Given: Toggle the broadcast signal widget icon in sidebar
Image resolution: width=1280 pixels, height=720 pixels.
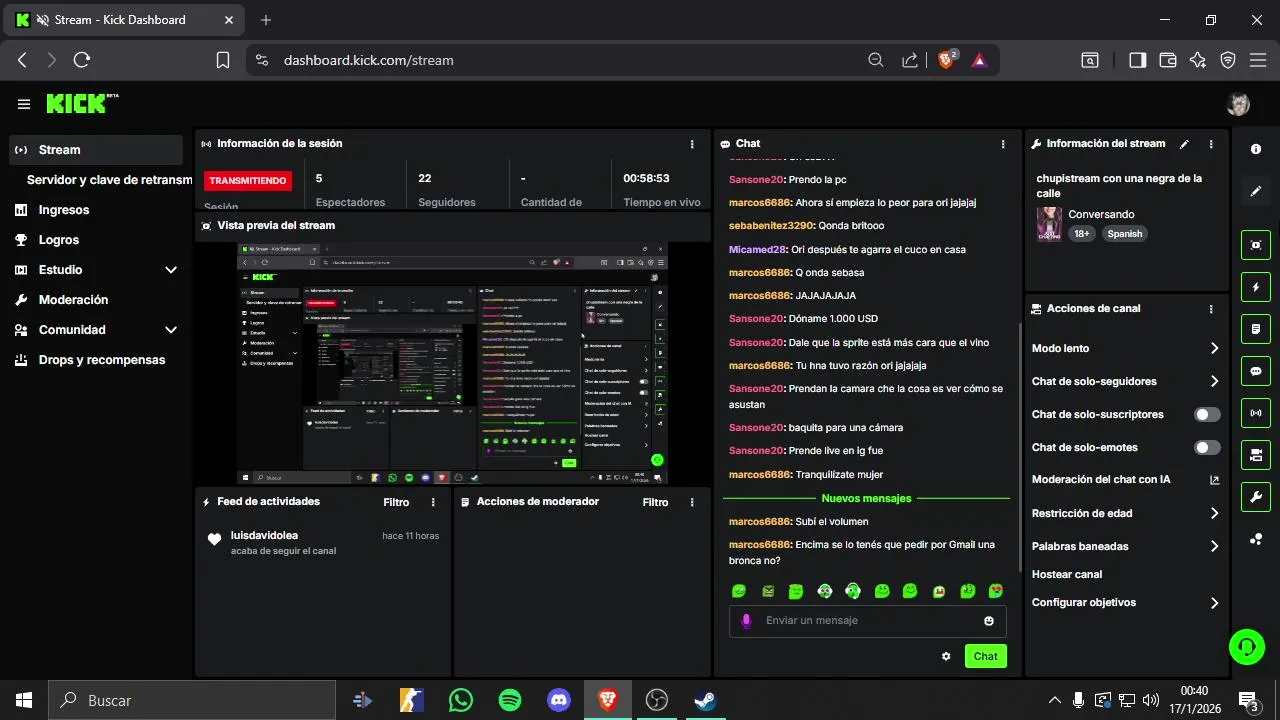Looking at the screenshot, I should click(x=1256, y=412).
